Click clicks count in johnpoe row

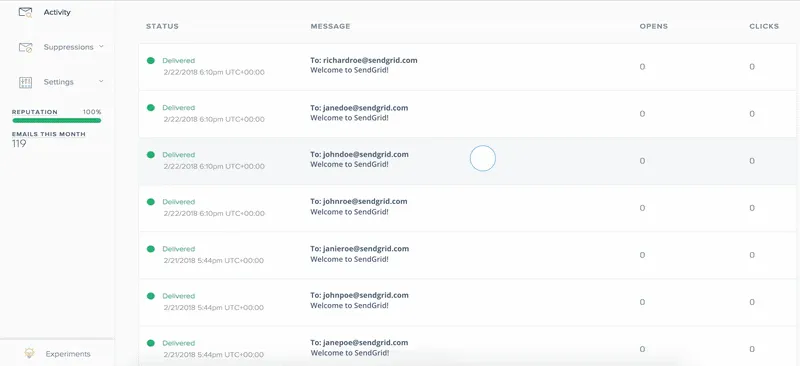(752, 302)
